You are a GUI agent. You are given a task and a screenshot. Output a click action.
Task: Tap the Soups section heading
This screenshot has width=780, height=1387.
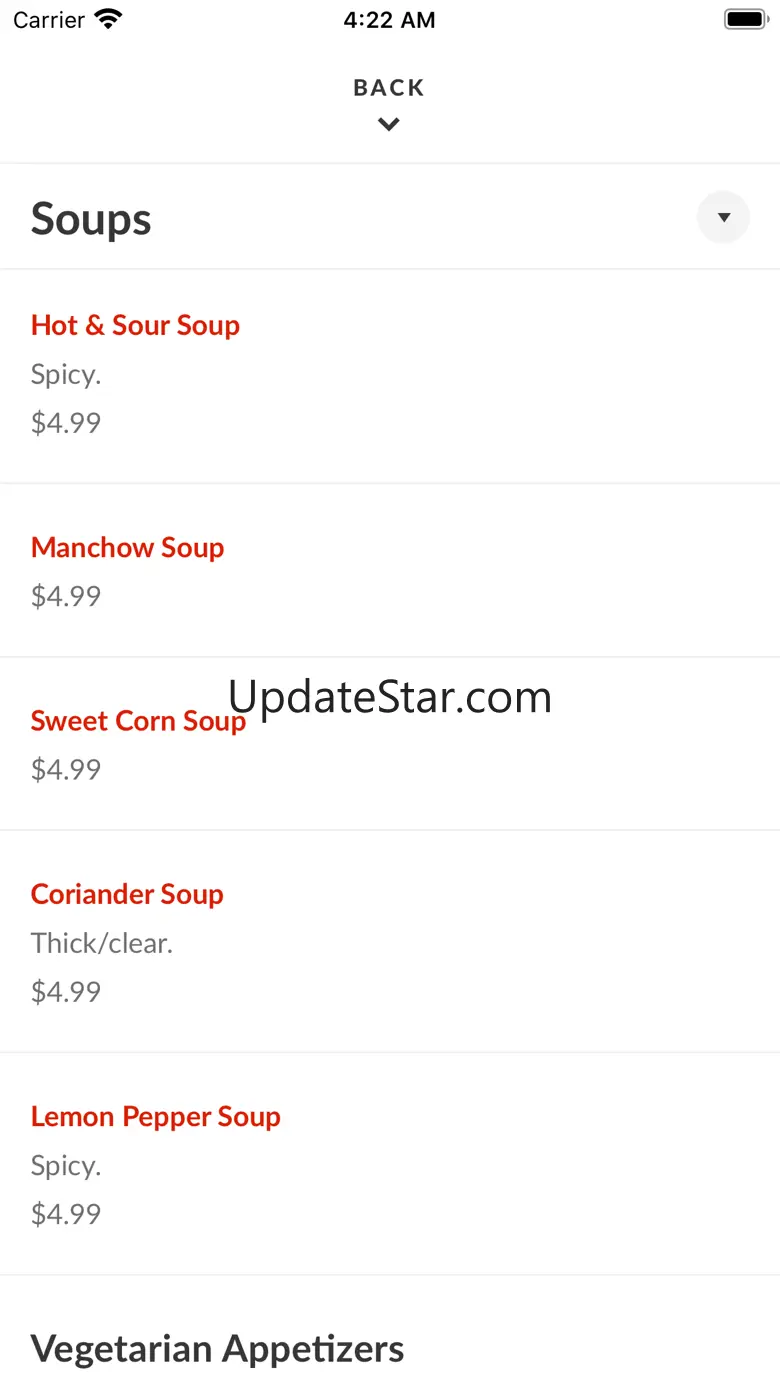click(x=91, y=219)
